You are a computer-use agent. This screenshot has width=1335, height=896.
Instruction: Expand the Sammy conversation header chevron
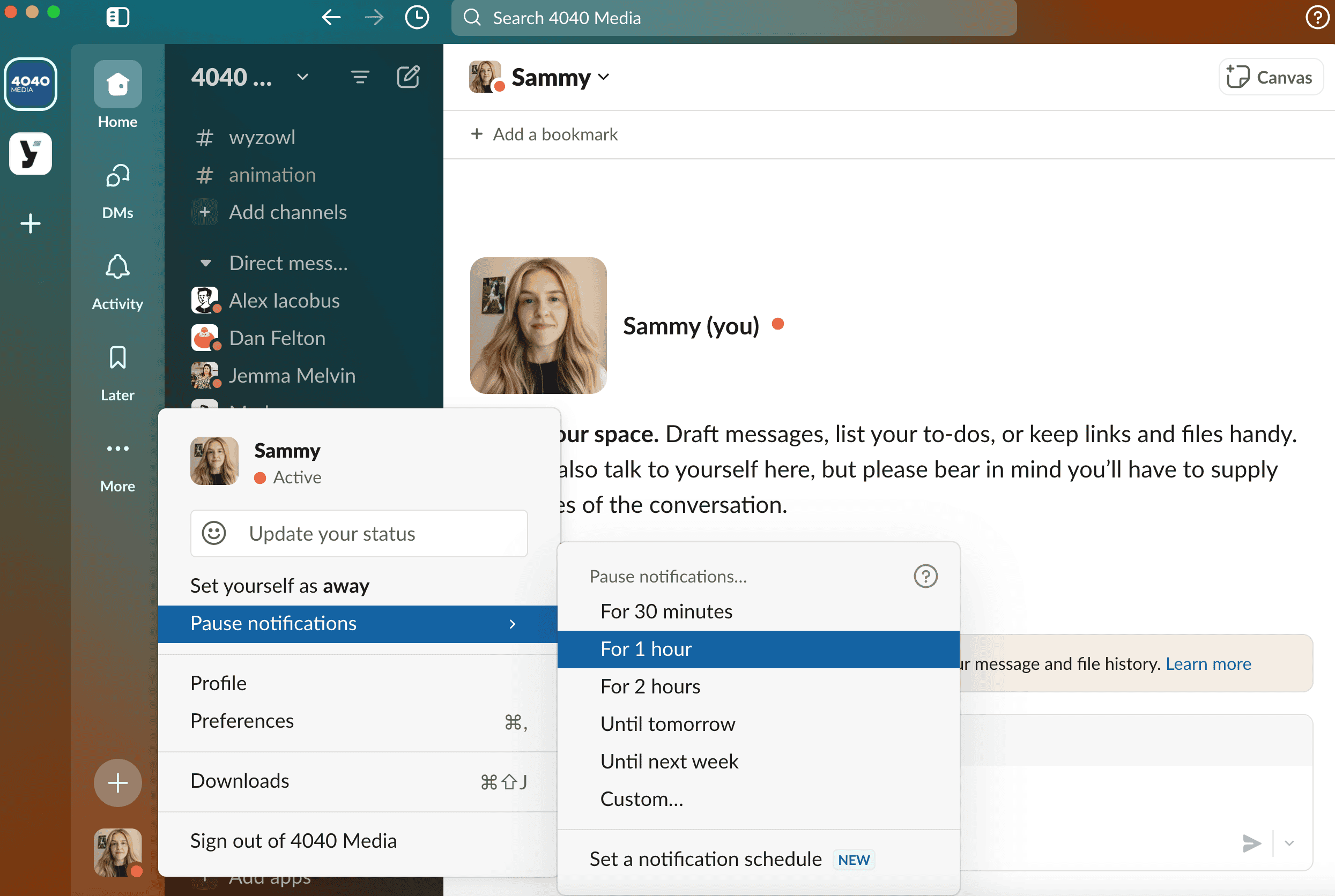click(x=603, y=77)
